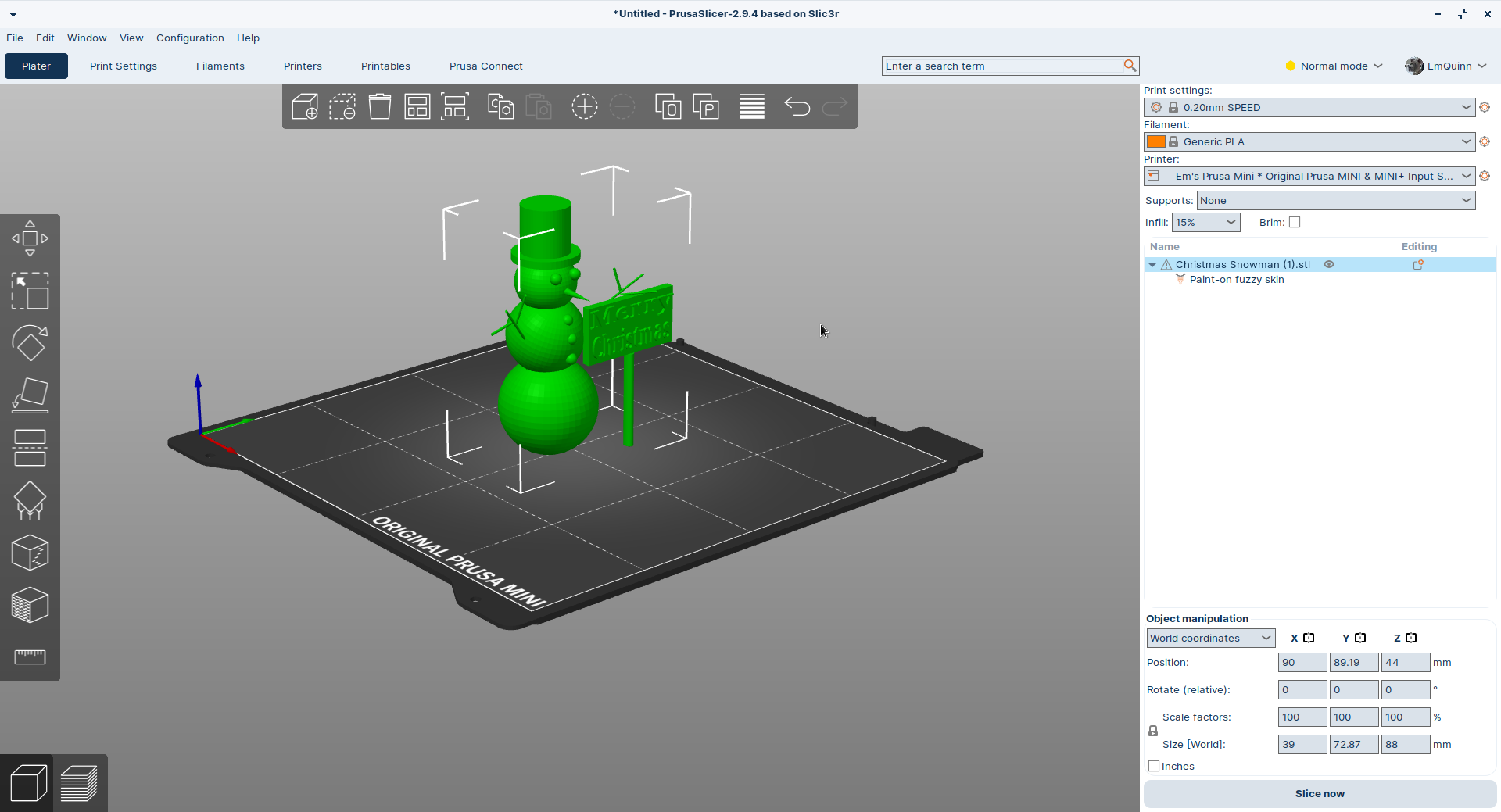The height and width of the screenshot is (812, 1501).
Task: Open the variable layer height tool
Action: [x=752, y=106]
